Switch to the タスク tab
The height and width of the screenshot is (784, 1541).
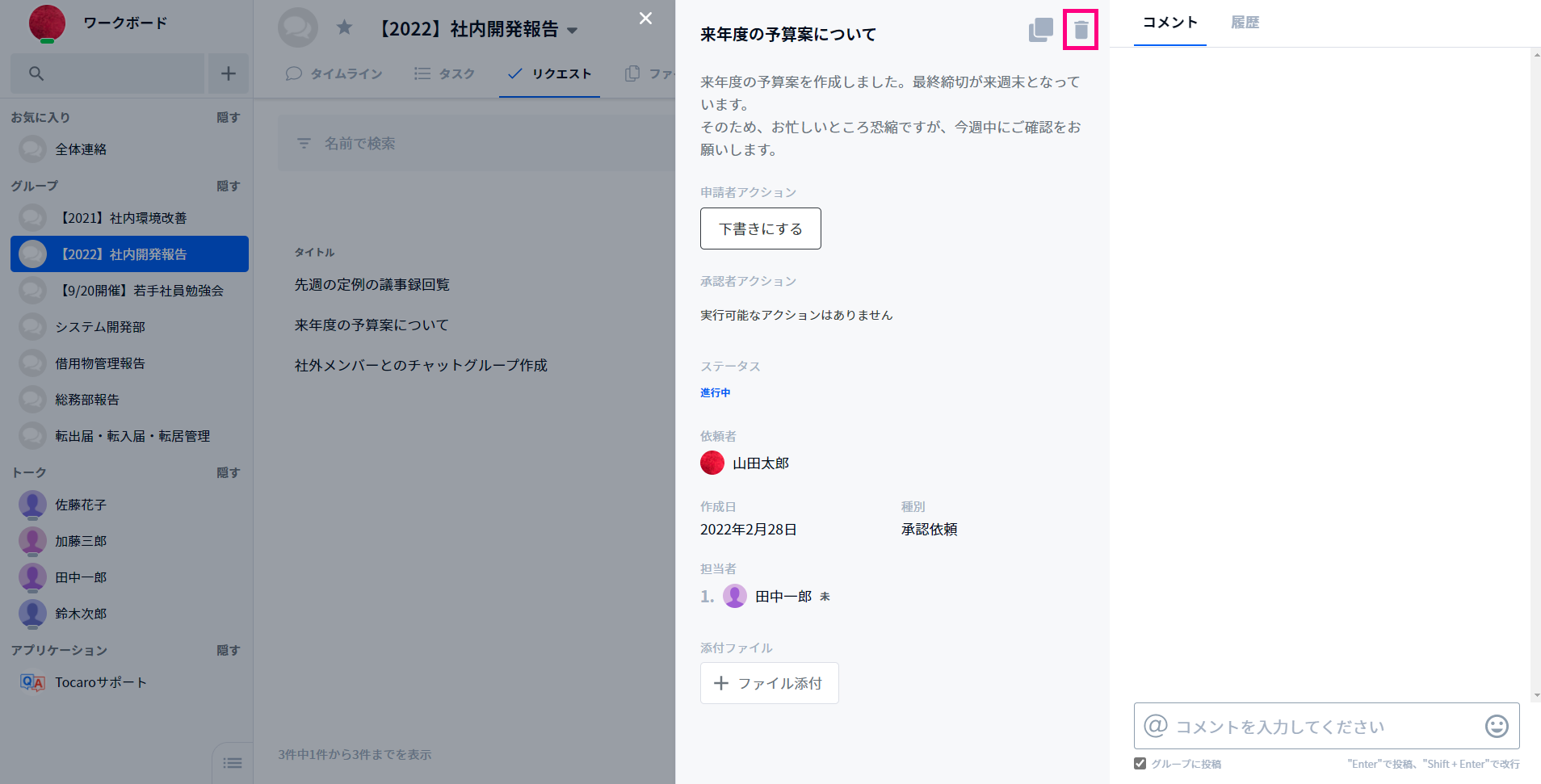tap(444, 73)
